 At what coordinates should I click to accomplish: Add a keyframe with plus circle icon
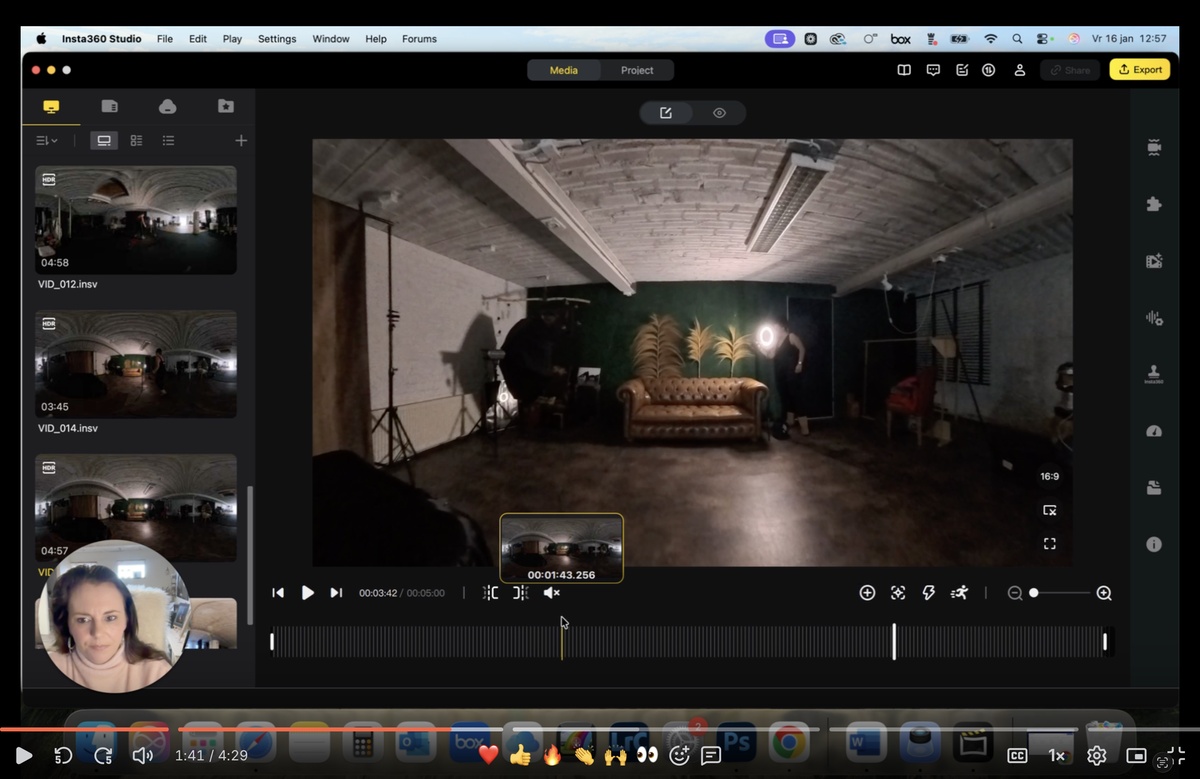867,593
